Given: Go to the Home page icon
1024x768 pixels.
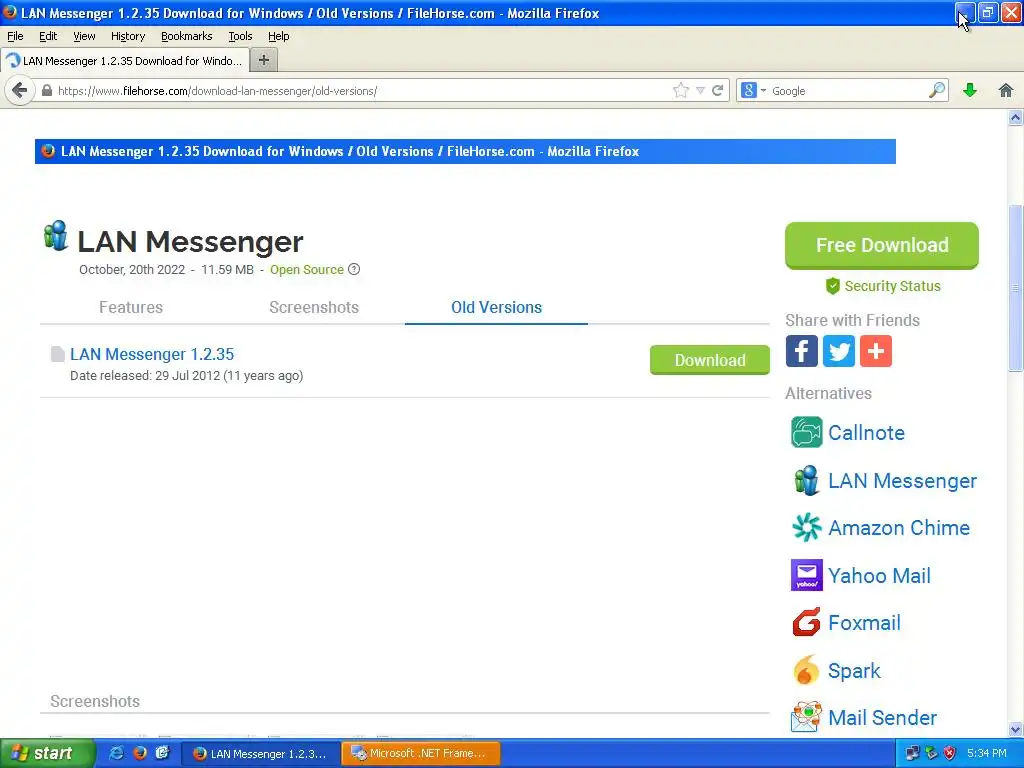Looking at the screenshot, I should coord(1006,90).
